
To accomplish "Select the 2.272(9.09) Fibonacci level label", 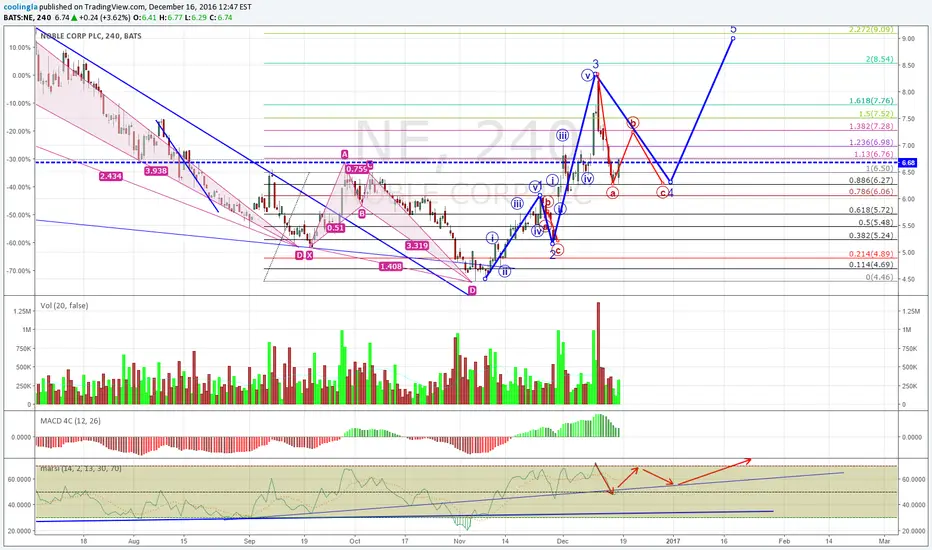I will pyautogui.click(x=871, y=30).
